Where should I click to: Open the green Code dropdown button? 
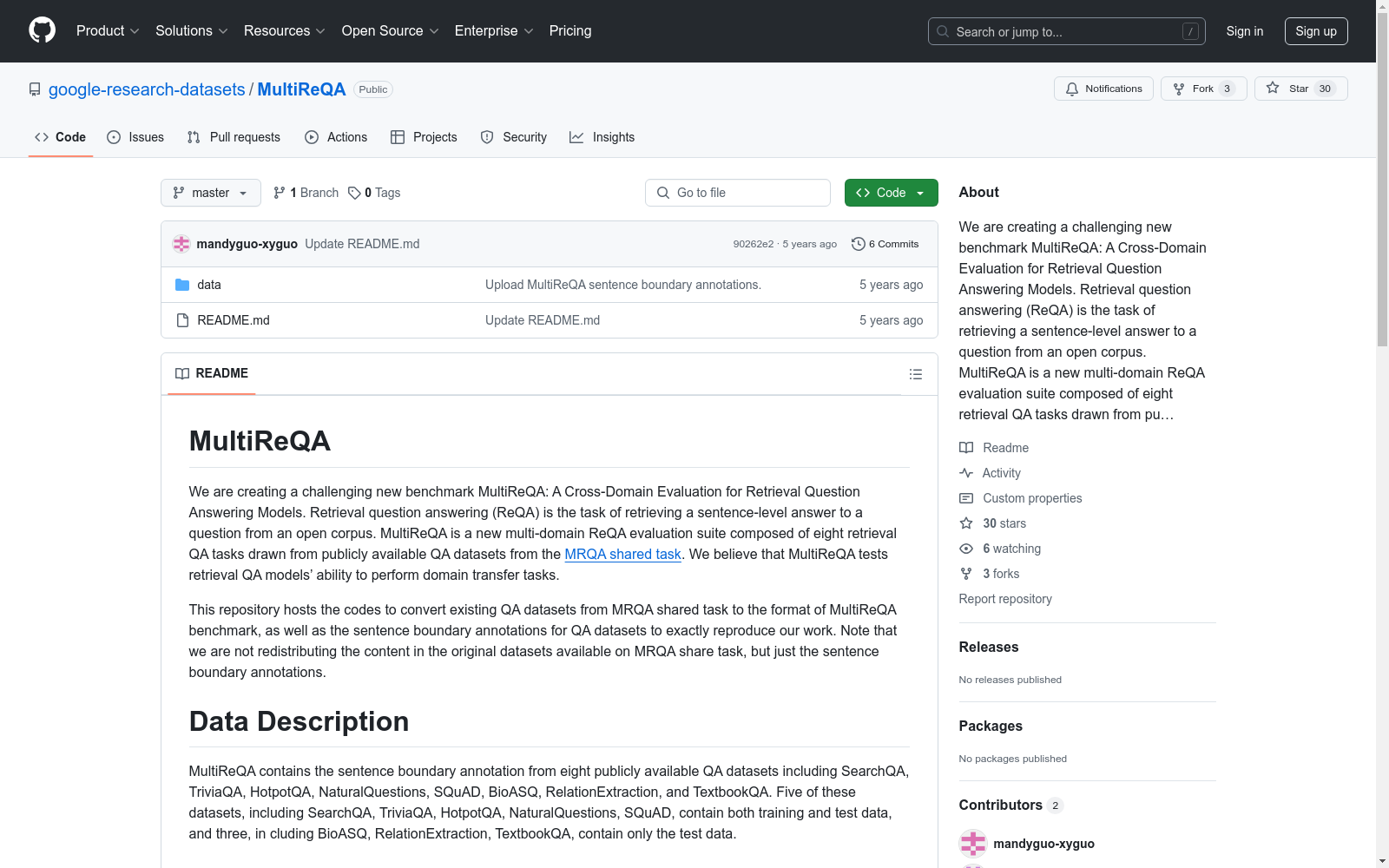pos(891,193)
